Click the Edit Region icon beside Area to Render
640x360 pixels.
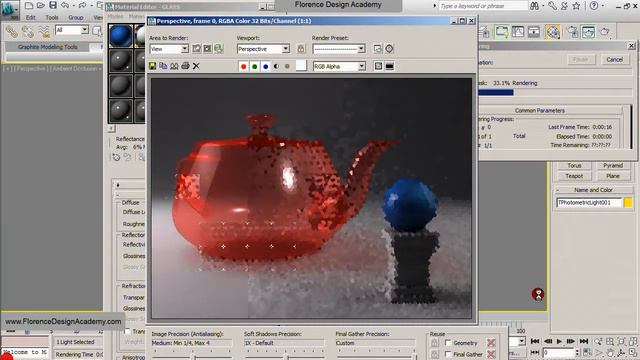[x=197, y=49]
